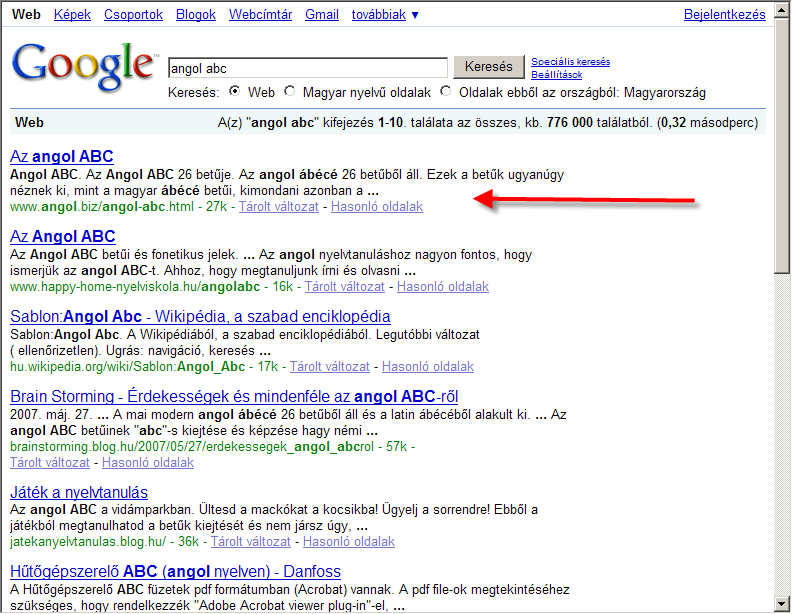
Task: Open the Gmail link
Action: (x=322, y=15)
